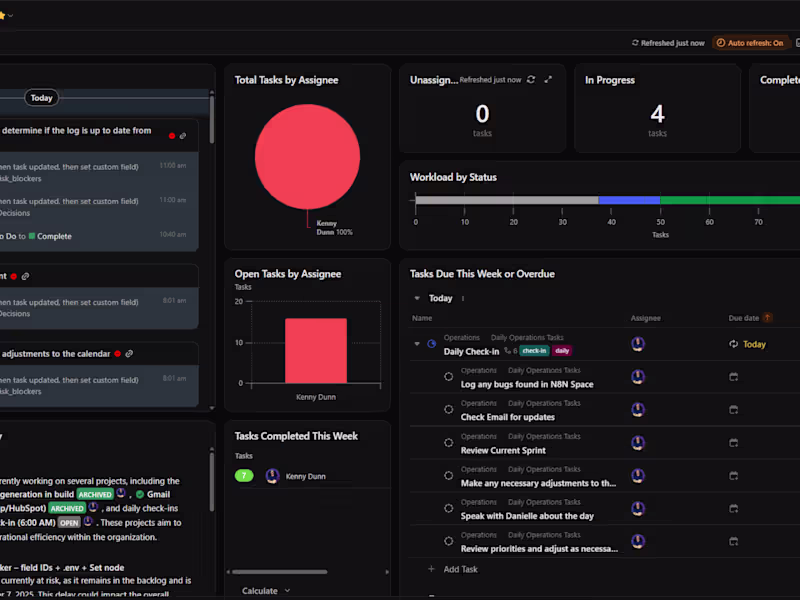Set due date for Speak with Danielle

(x=734, y=508)
